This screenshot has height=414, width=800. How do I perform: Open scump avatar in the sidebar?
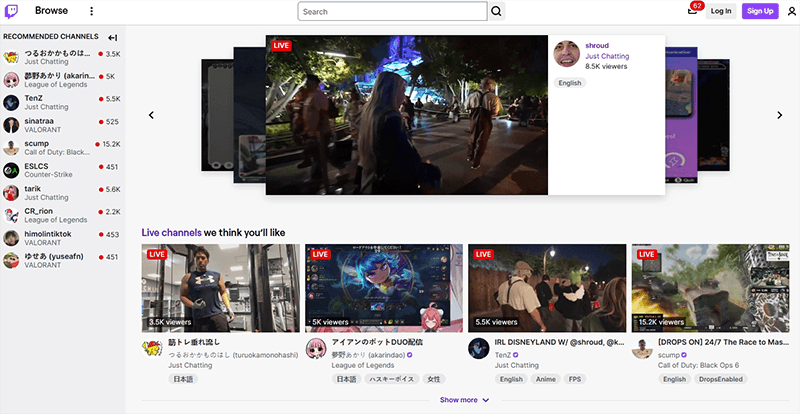pos(11,148)
